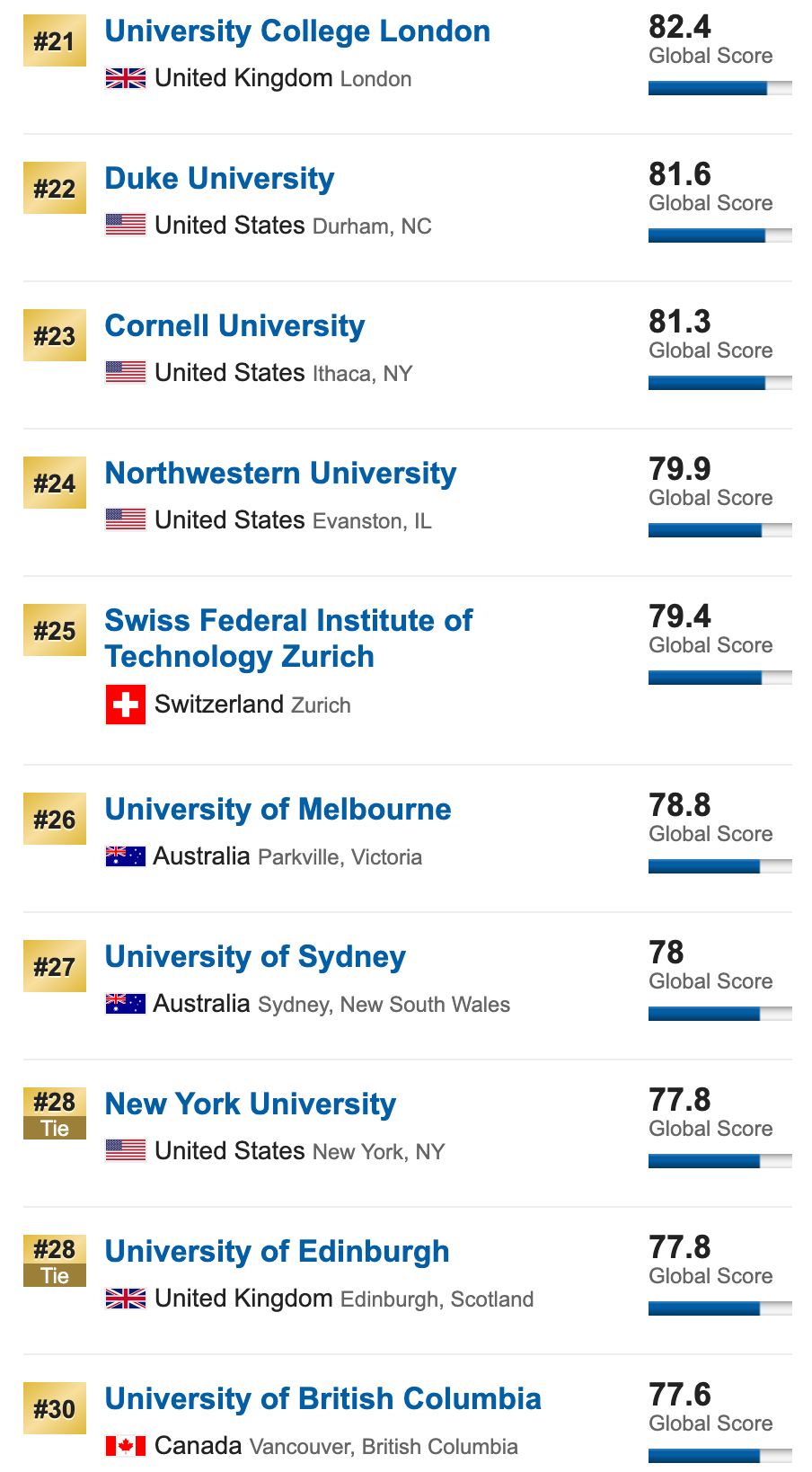Click the #21 rank badge
812x1472 pixels.
(55, 41)
